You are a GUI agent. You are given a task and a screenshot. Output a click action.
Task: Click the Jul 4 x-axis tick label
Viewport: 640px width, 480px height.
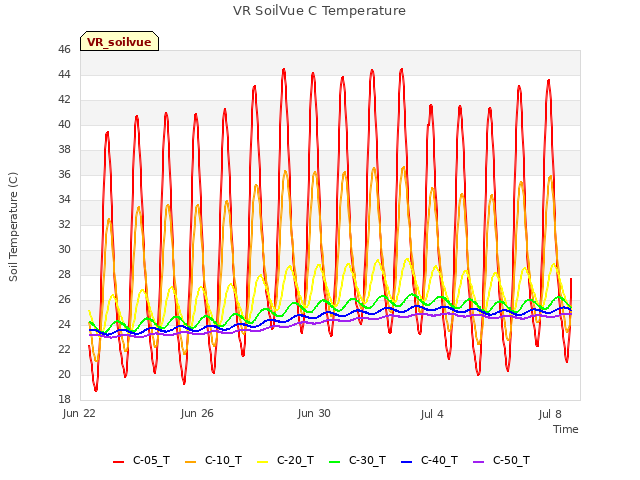[x=432, y=414]
